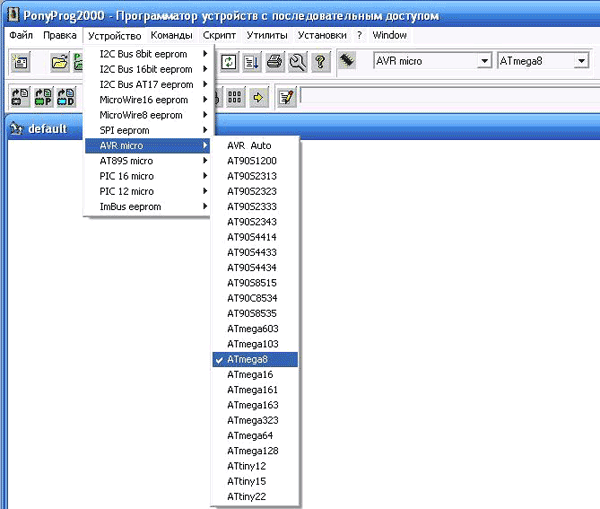Click the script list icon with blue arrow
Image resolution: width=600 pixels, height=509 pixels.
click(x=252, y=62)
